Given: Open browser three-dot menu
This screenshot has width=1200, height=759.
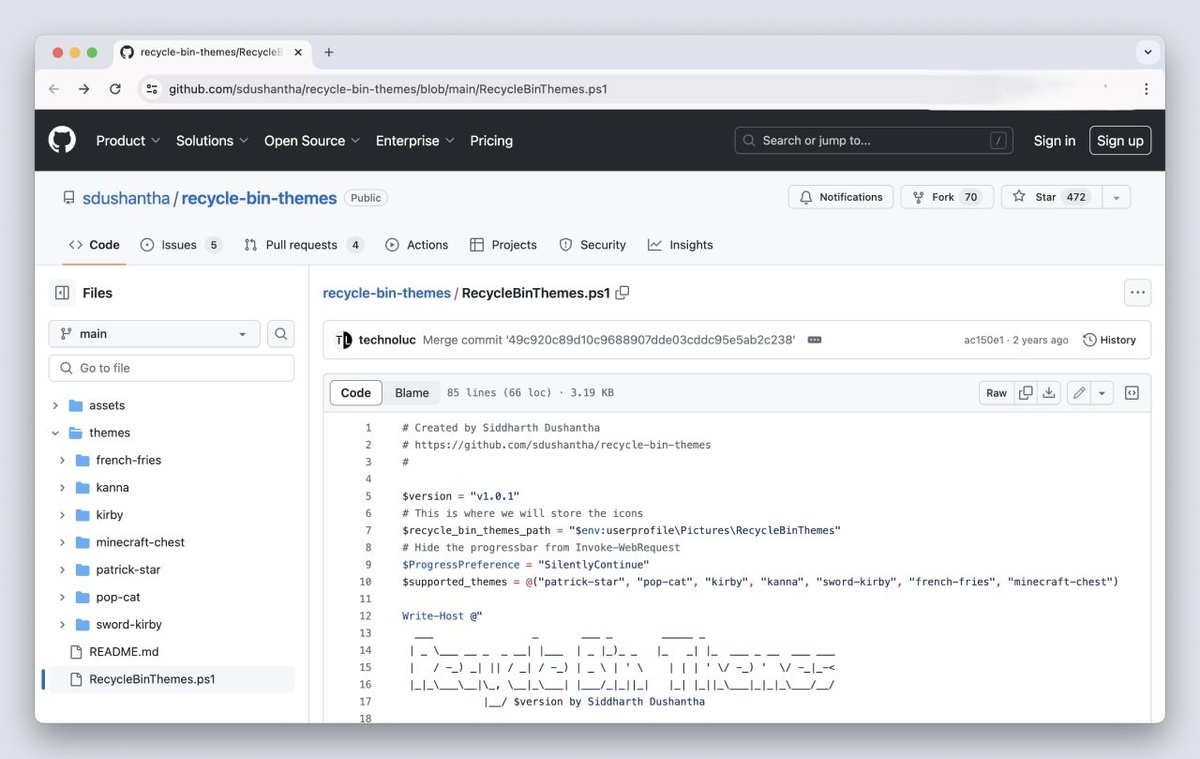Looking at the screenshot, I should (1146, 89).
